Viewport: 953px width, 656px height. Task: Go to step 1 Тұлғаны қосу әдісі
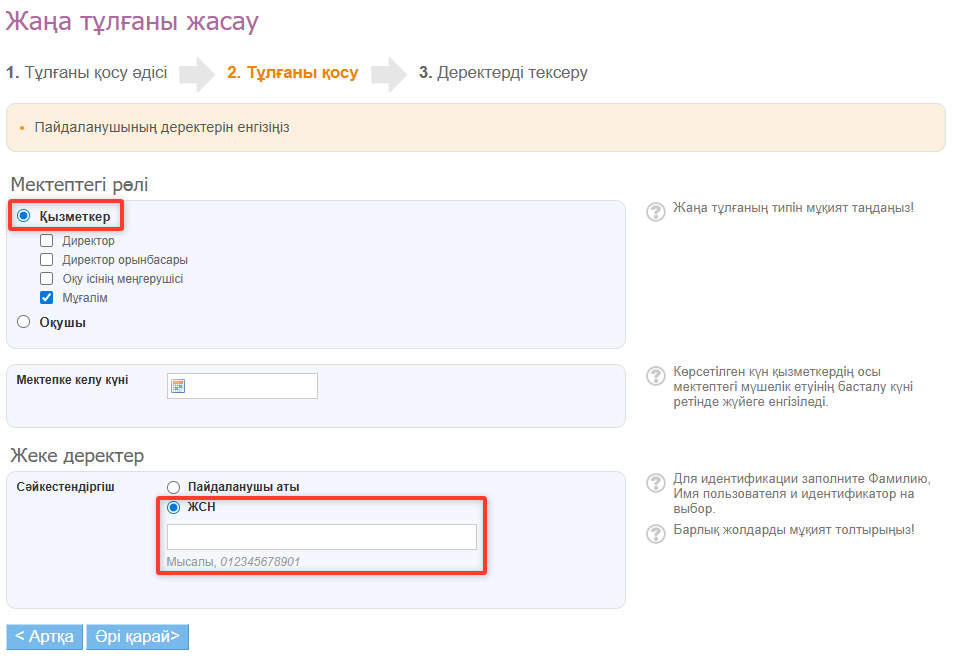click(x=87, y=73)
